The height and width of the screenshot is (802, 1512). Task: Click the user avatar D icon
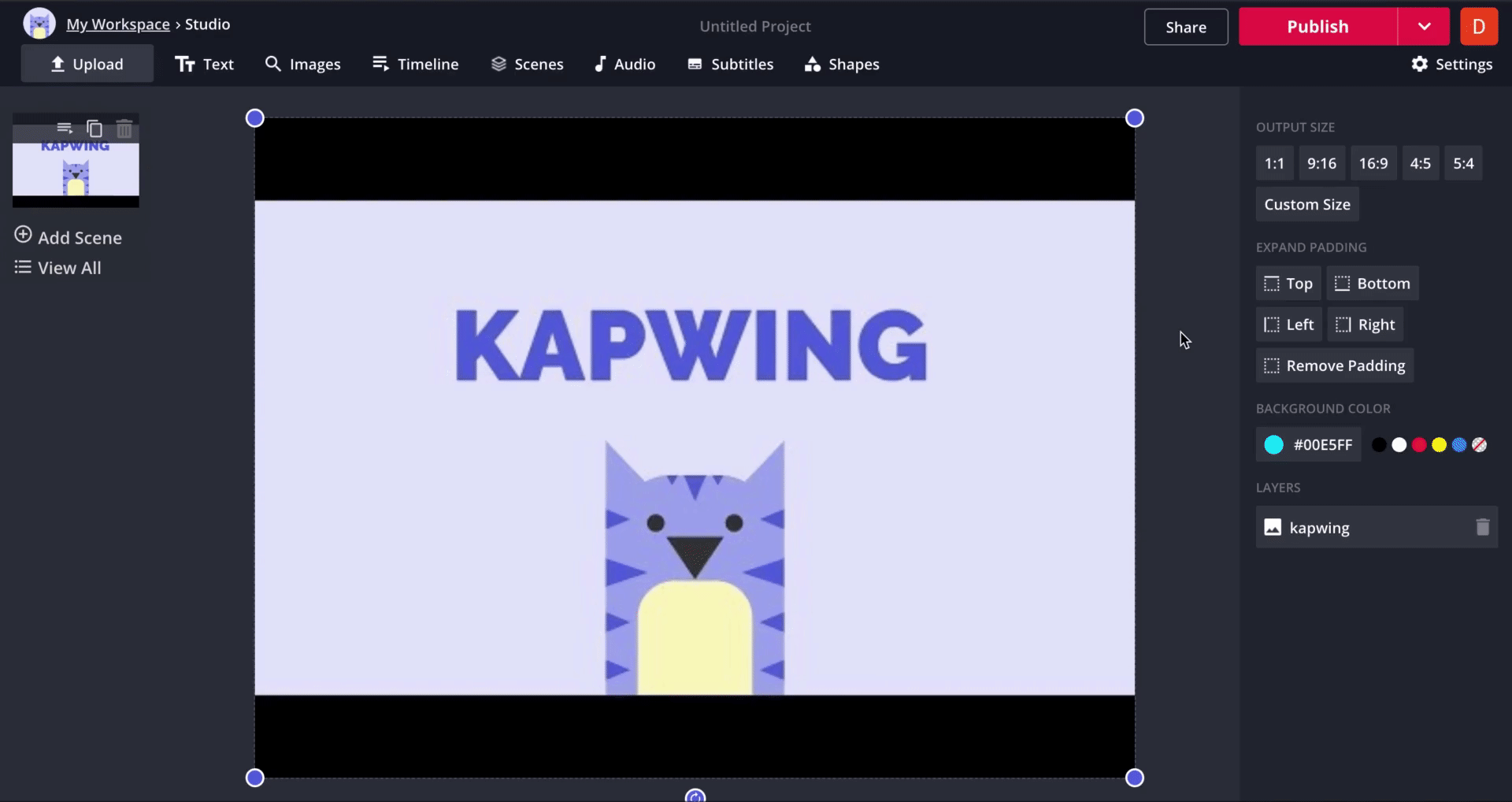(x=1478, y=27)
